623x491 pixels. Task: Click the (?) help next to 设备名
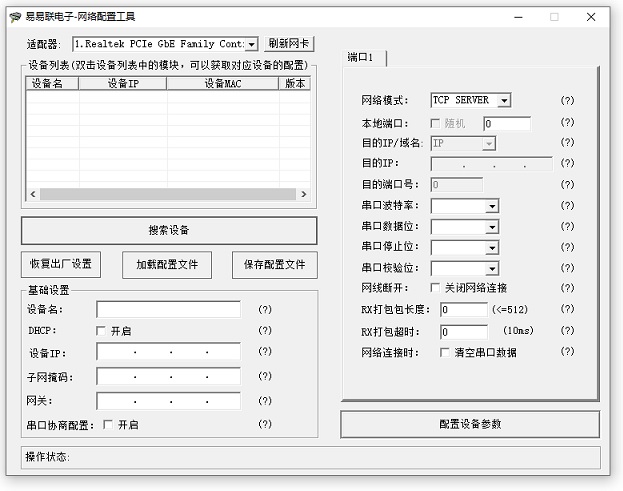click(265, 310)
